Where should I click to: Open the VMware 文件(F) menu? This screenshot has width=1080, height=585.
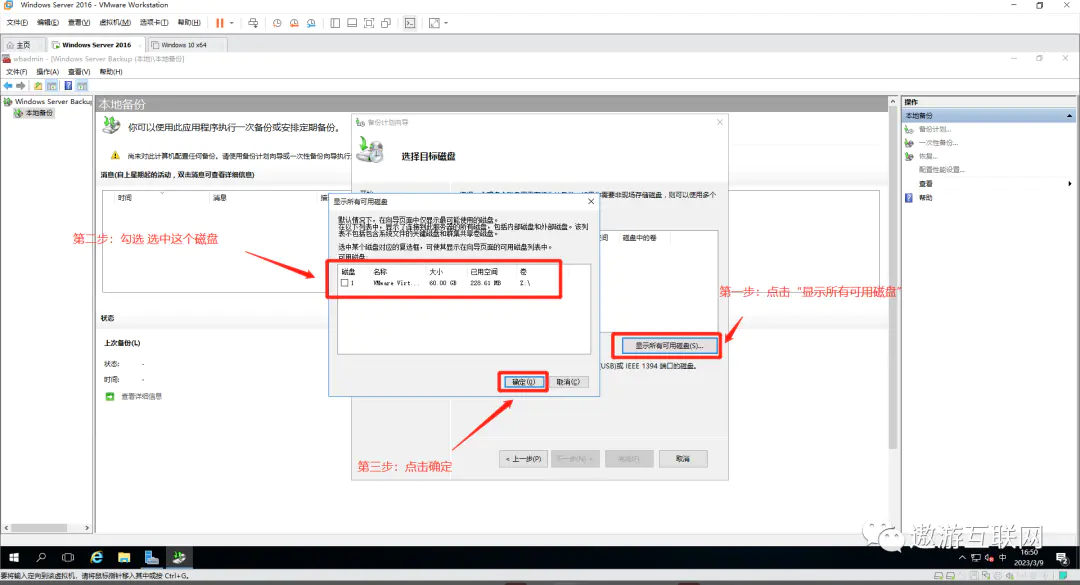(x=17, y=23)
